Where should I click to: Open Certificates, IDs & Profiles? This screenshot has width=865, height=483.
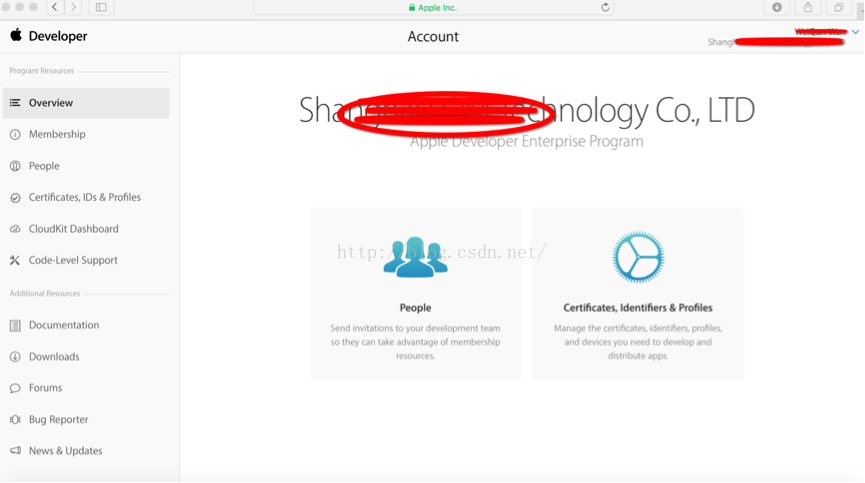pos(85,197)
